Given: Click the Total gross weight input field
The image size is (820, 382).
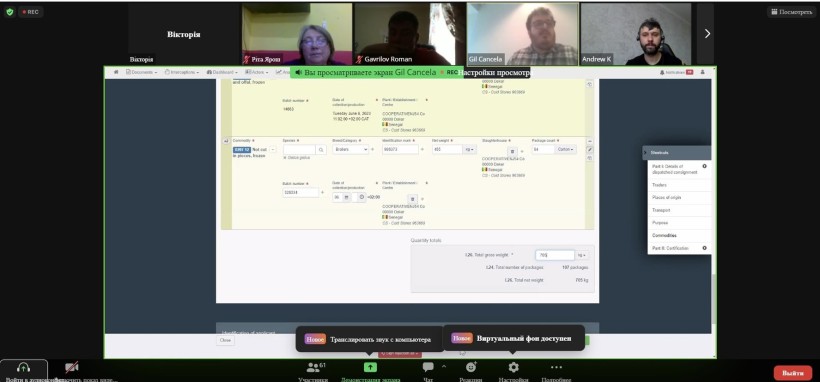Looking at the screenshot, I should [x=555, y=255].
